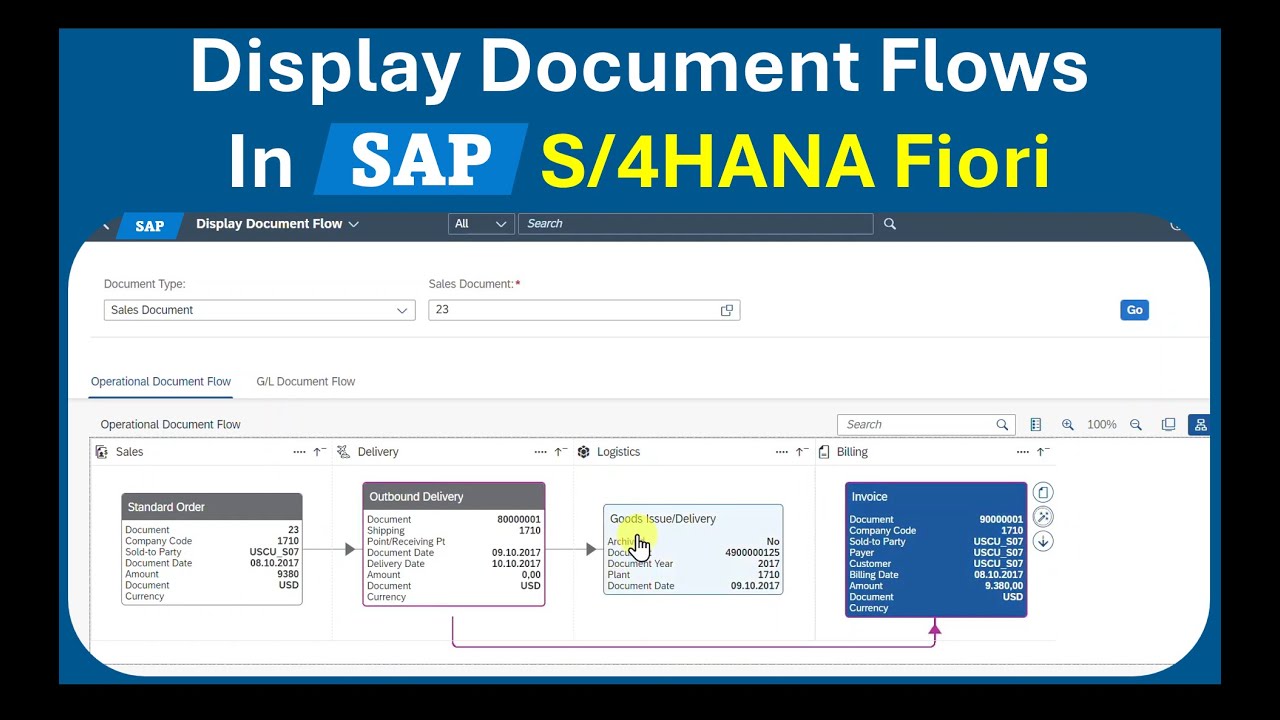
Task: Click Invoice document number 90000001
Action: [x=1001, y=520]
